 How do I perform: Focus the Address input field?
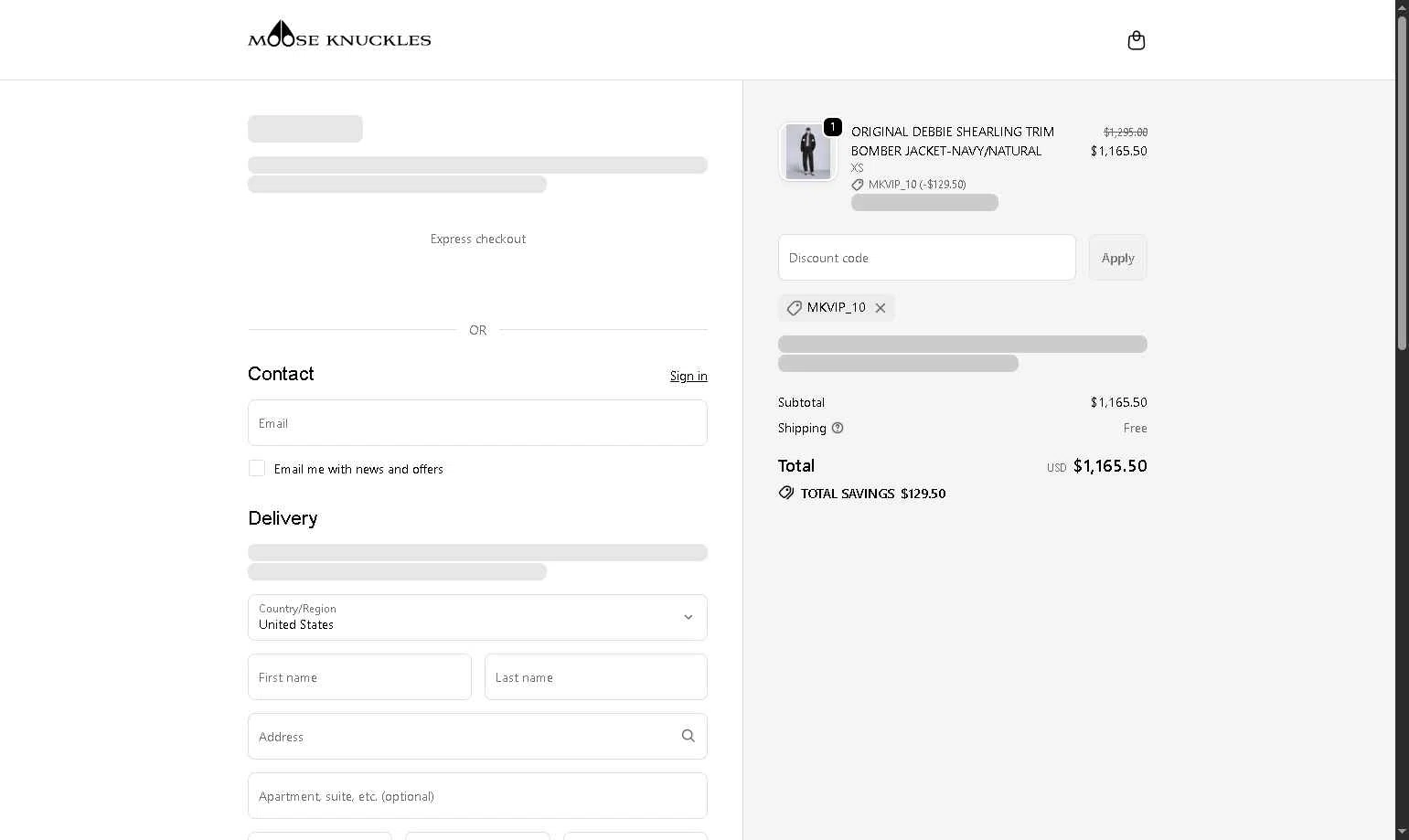(x=477, y=736)
